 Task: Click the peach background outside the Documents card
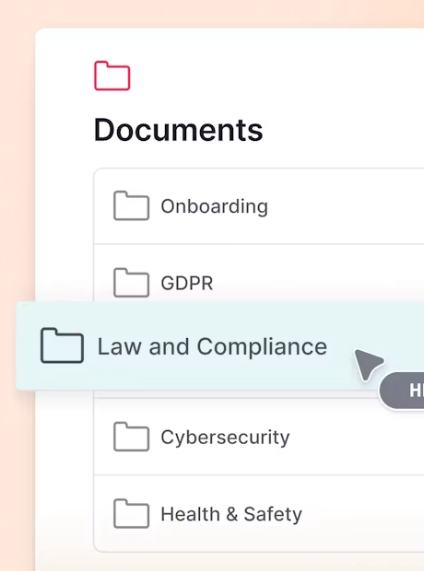point(16,146)
